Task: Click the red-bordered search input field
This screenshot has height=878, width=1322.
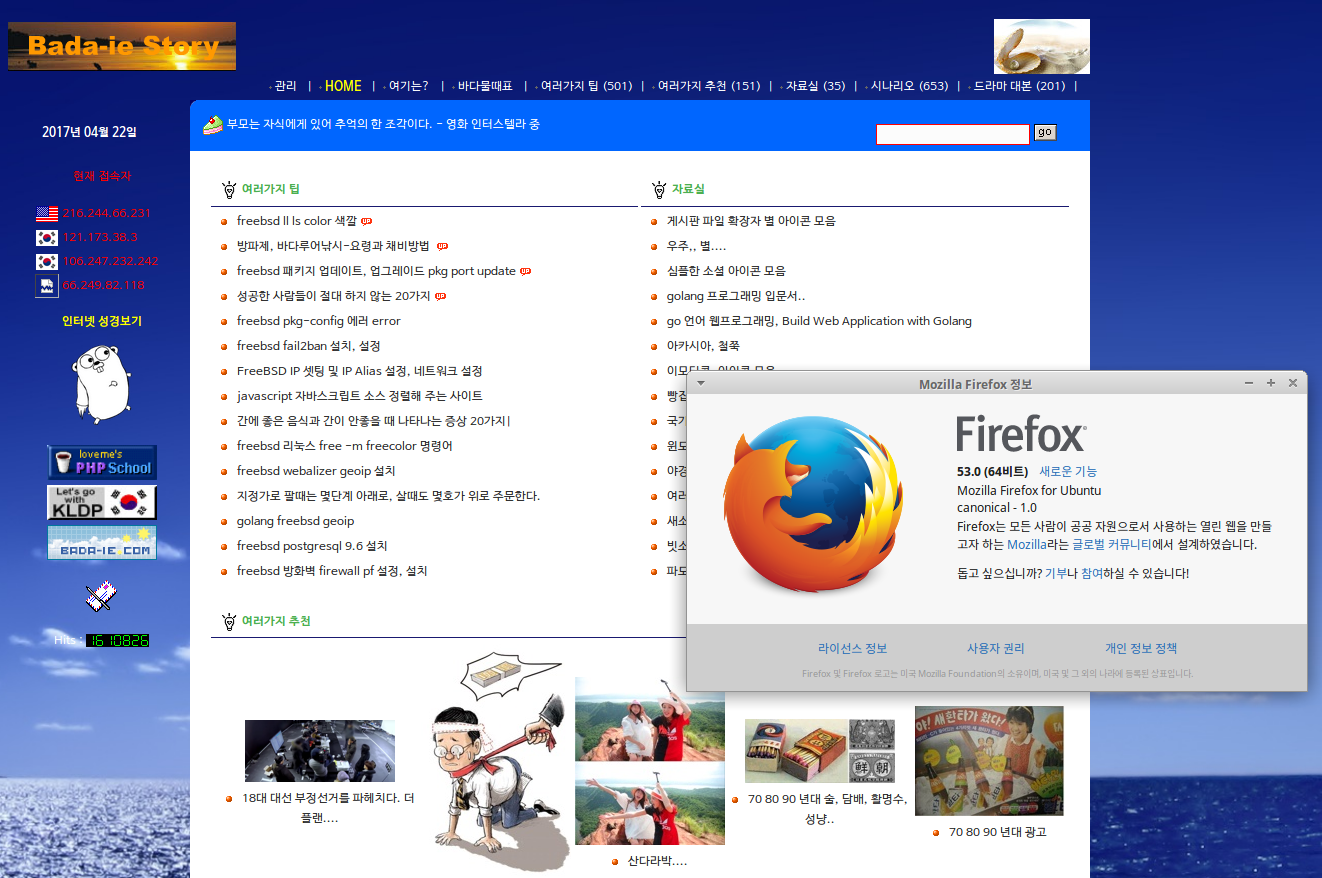Action: point(952,134)
